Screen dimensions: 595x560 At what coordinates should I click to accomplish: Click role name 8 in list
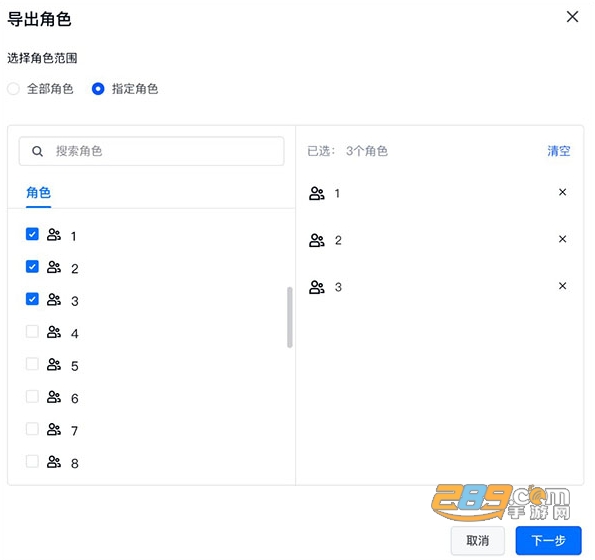74,464
